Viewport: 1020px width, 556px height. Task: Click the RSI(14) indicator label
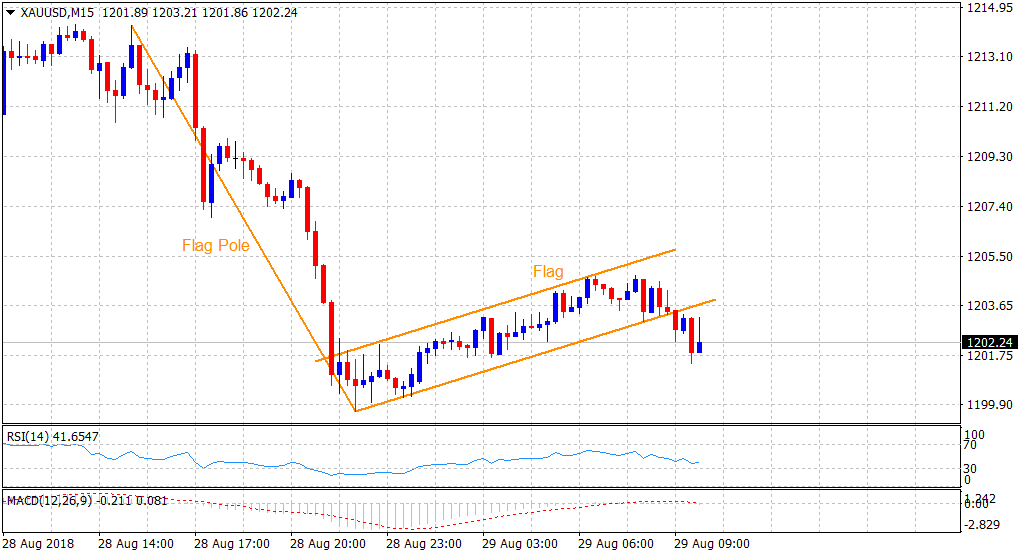tap(30, 436)
